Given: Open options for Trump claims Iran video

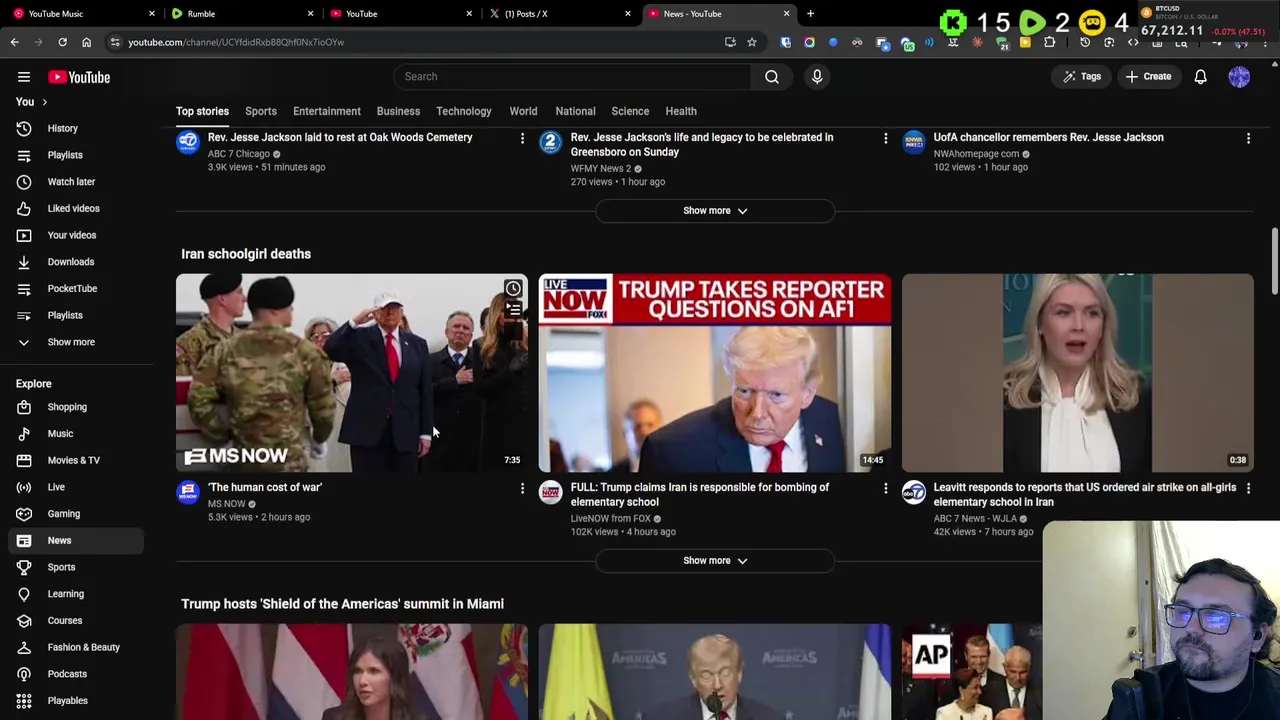Looking at the screenshot, I should point(885,488).
